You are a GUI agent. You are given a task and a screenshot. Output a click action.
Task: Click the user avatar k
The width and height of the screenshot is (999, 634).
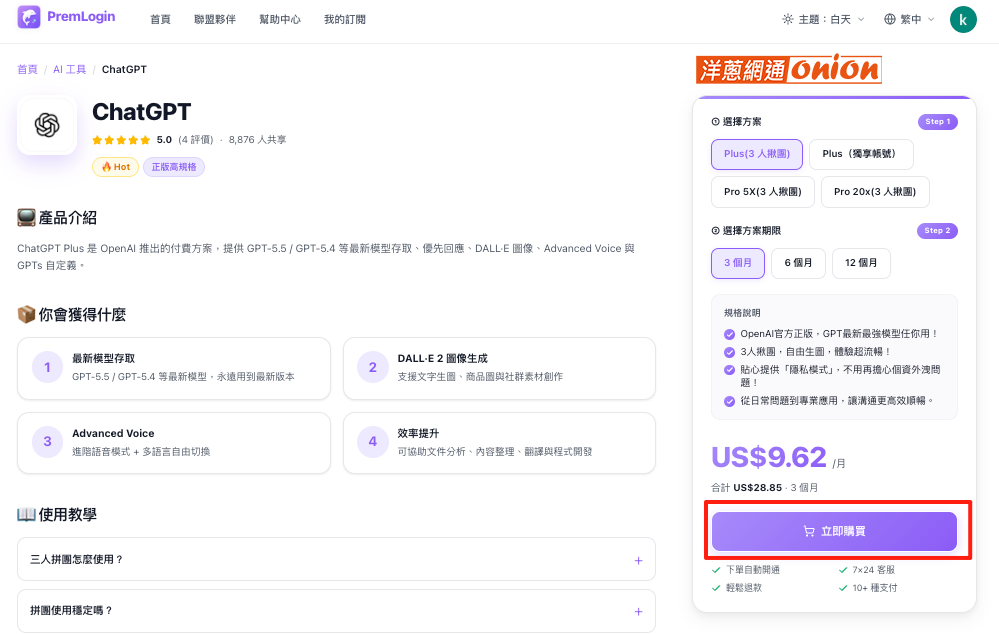click(x=963, y=19)
